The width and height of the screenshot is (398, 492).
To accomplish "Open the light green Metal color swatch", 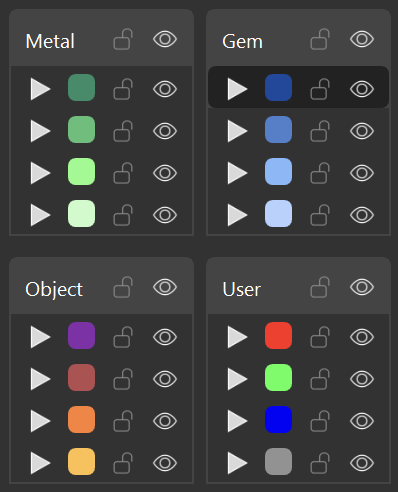I will (81, 172).
